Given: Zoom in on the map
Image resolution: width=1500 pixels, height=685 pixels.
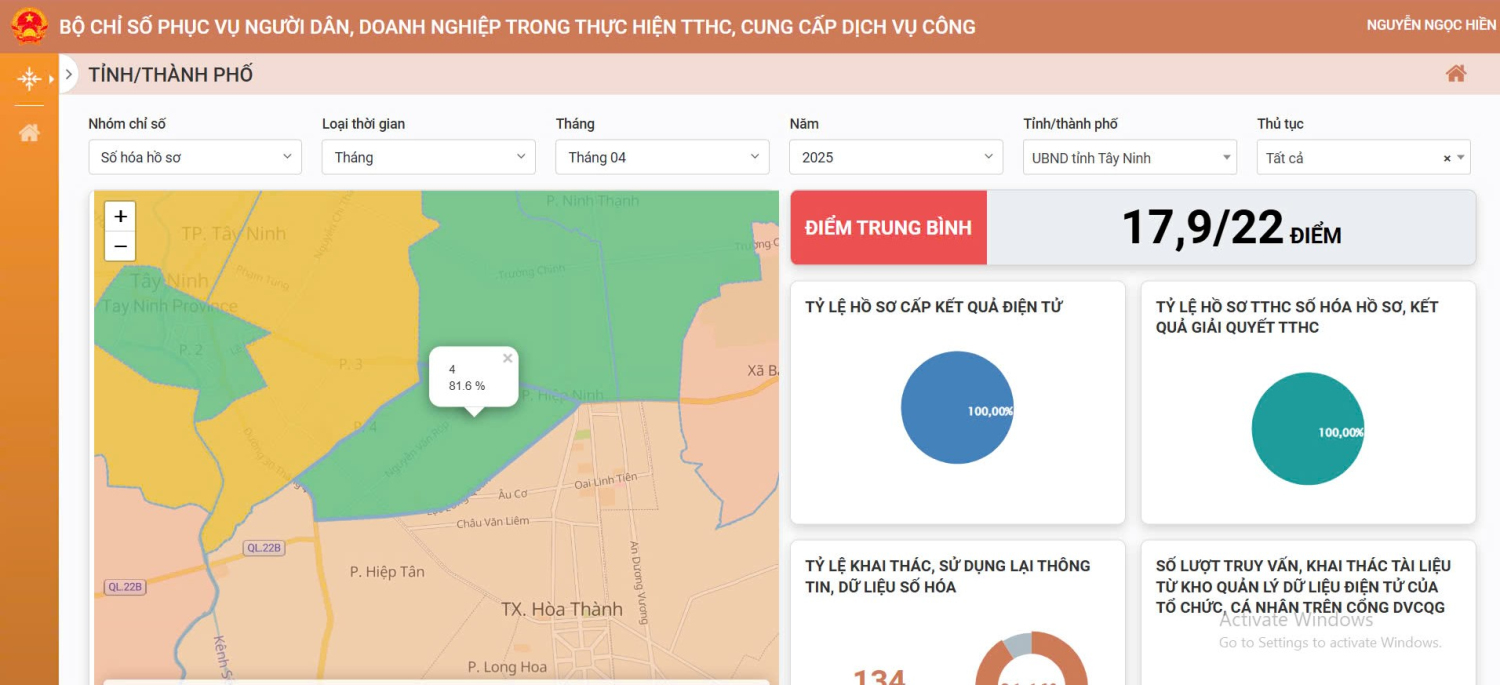Looking at the screenshot, I should 120,216.
